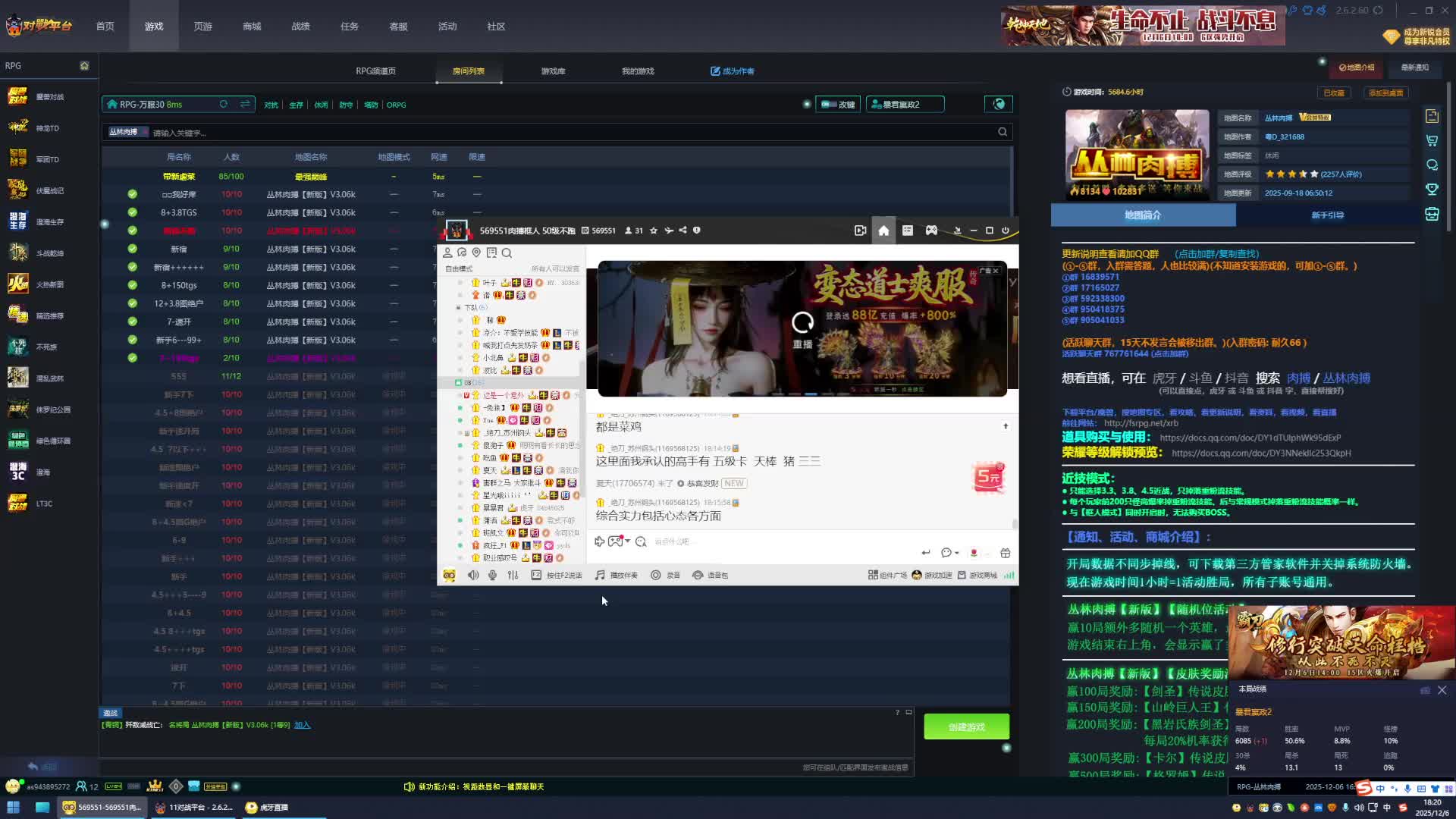Toggle the microphone icon in voice bar

pos(493,576)
